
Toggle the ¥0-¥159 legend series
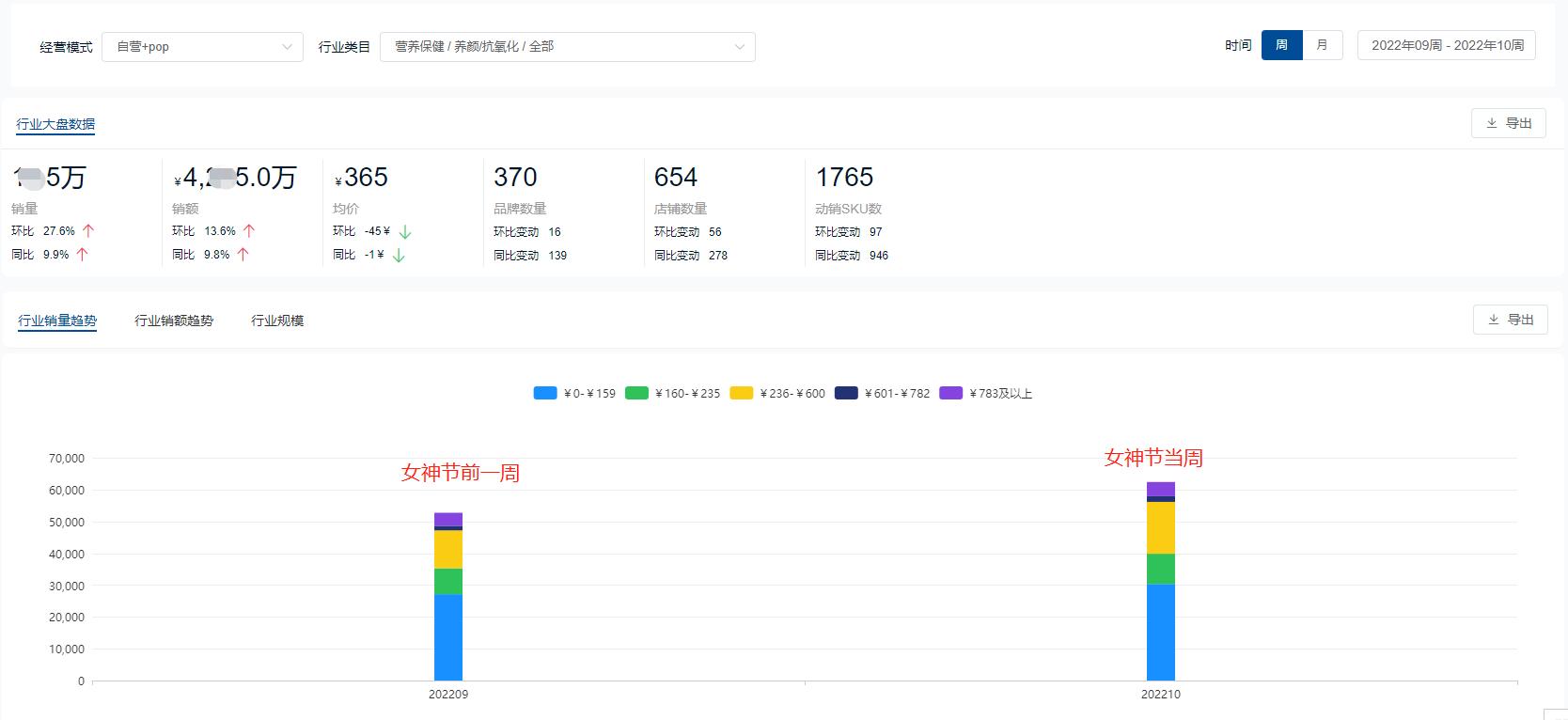click(x=574, y=393)
